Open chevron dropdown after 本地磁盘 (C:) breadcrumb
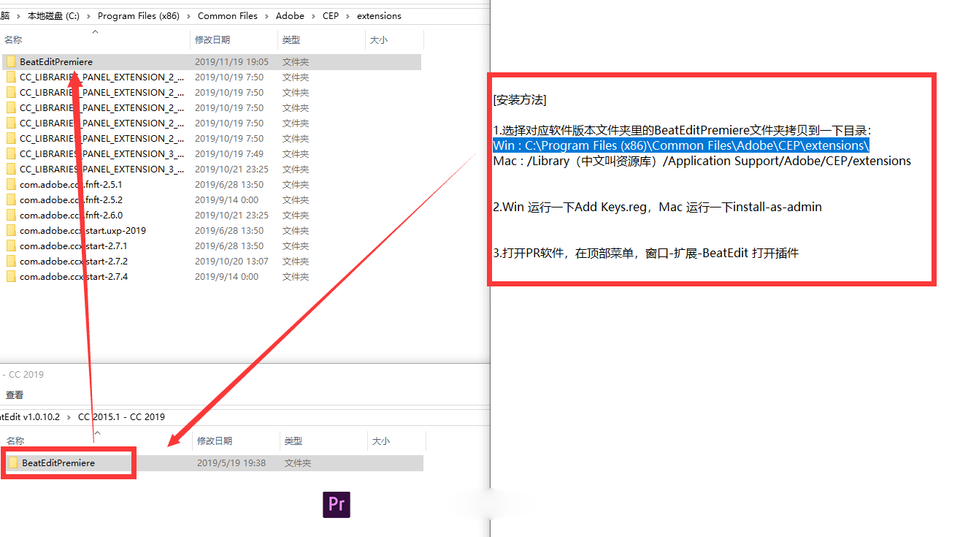This screenshot has height=537, width=960. [x=89, y=16]
